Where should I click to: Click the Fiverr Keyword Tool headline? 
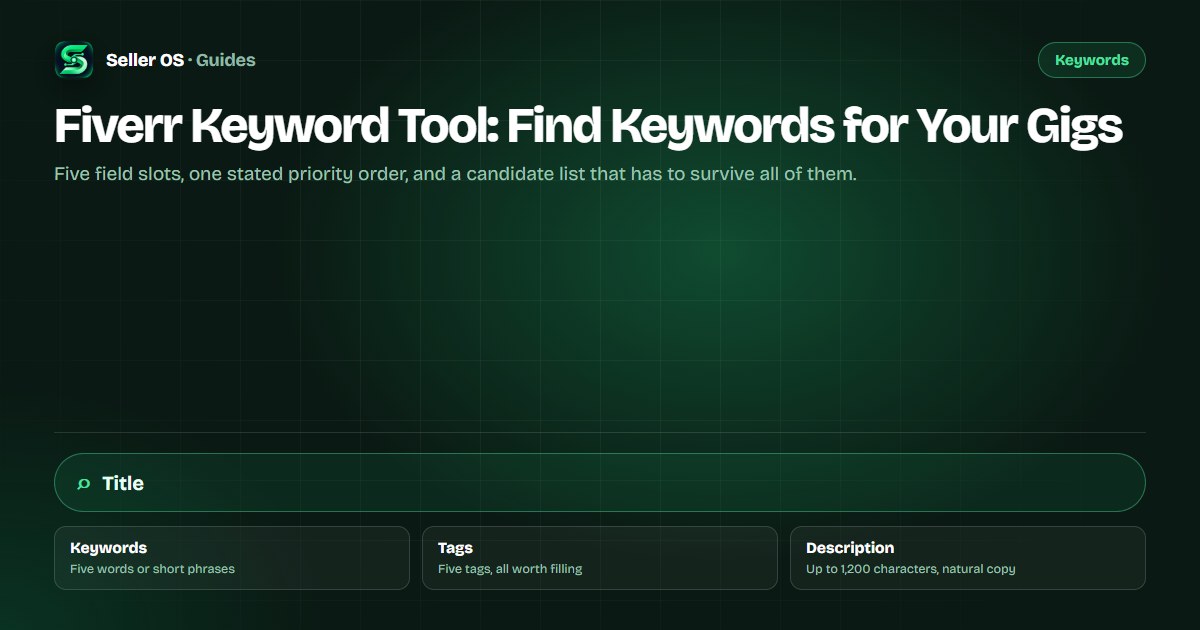coord(588,128)
